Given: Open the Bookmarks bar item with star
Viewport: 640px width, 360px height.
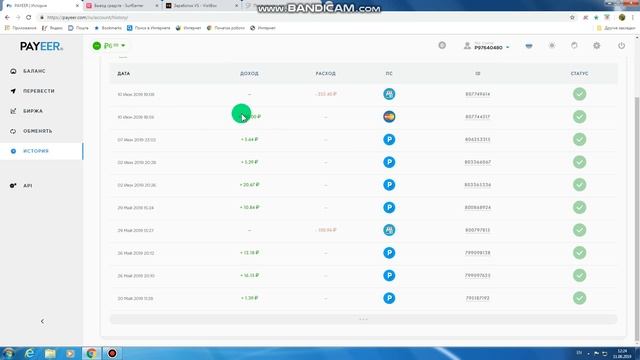Looking at the screenshot, I should 108,28.
